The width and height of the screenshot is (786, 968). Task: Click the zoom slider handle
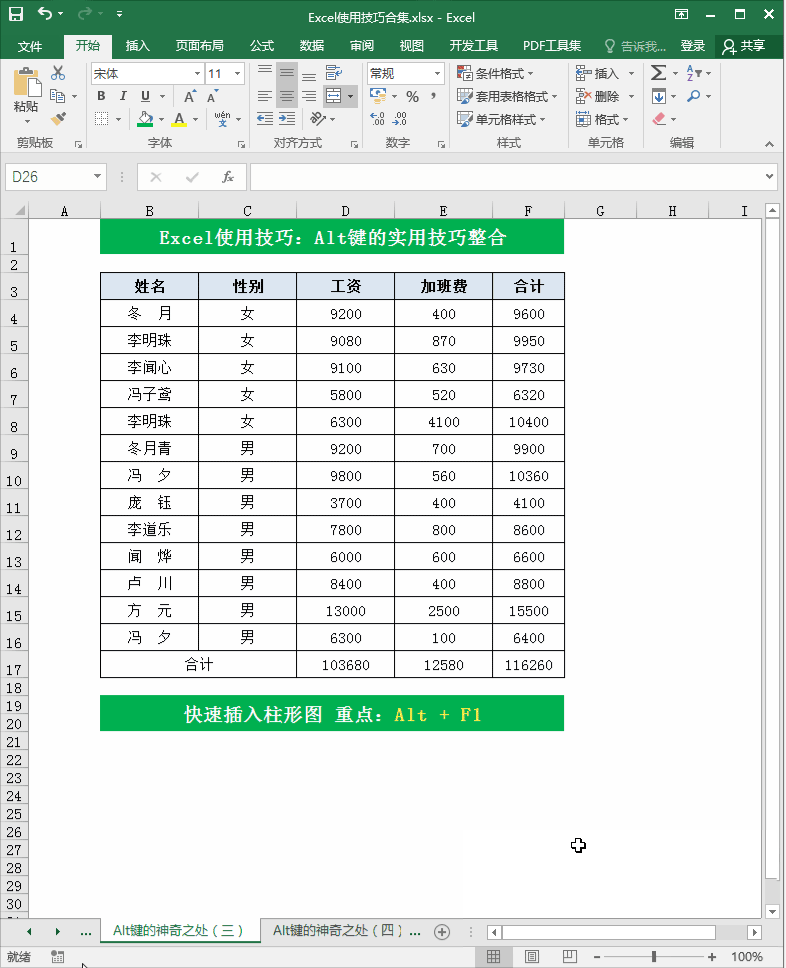point(654,957)
